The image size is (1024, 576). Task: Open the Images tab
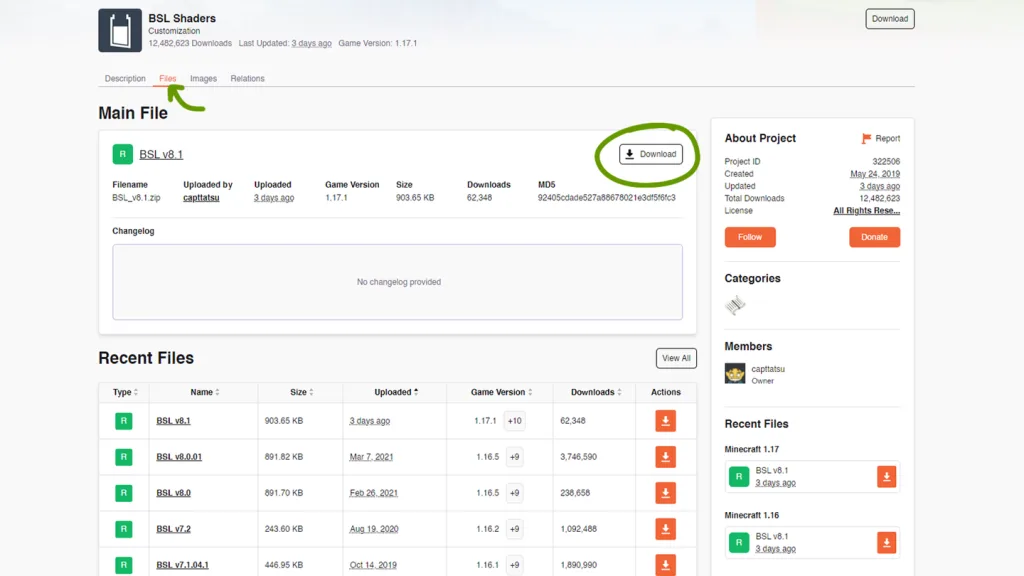(203, 78)
